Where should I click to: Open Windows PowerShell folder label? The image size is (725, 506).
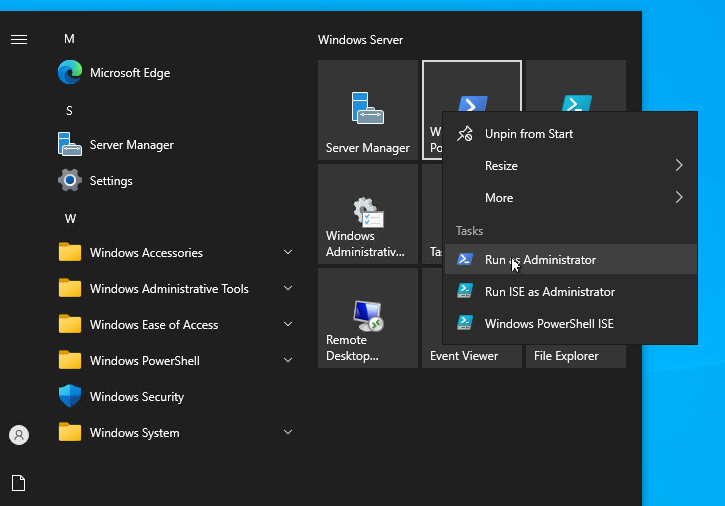145,361
